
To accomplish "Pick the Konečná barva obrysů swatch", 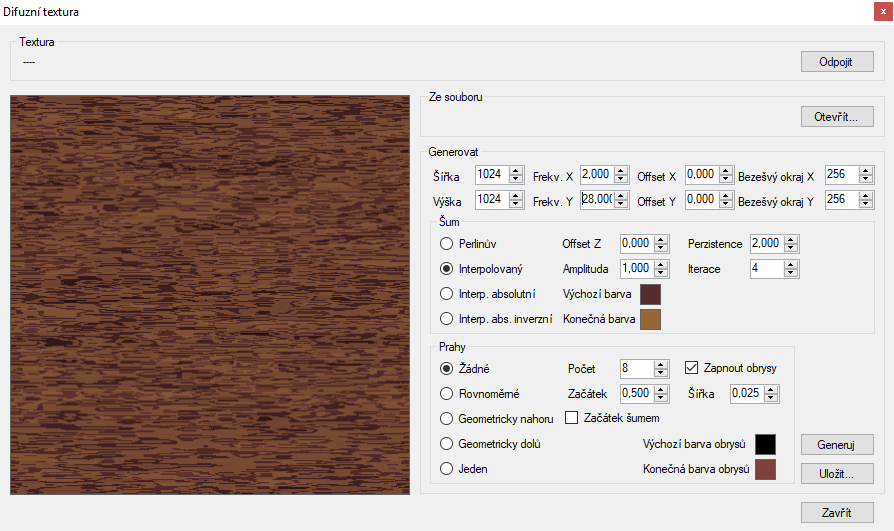I will [765, 470].
